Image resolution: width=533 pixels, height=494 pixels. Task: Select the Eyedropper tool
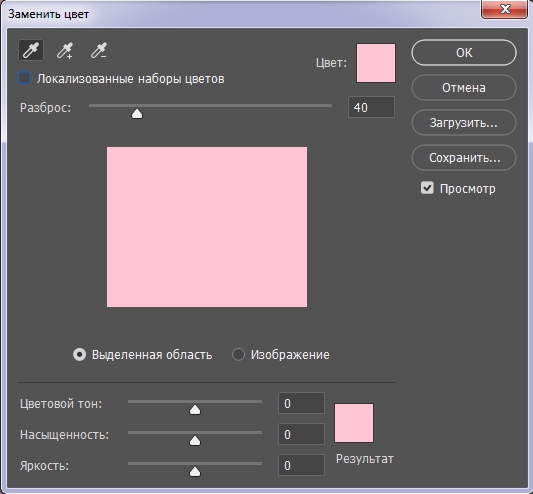coord(31,50)
